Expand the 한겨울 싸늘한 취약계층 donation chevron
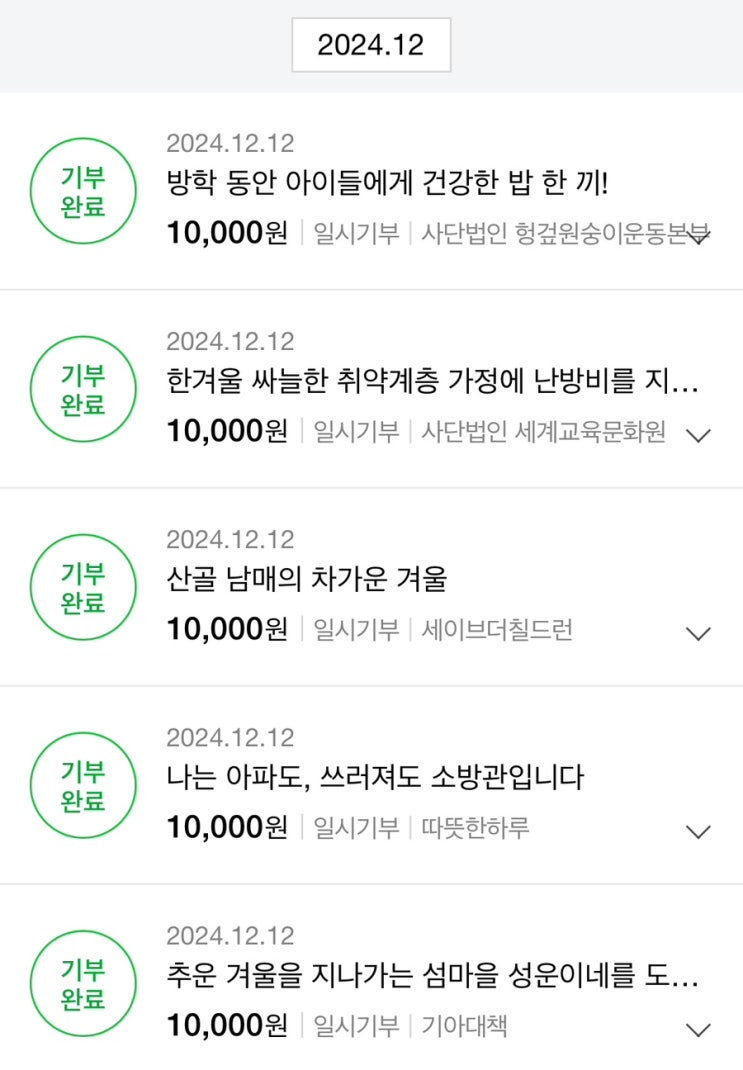Screen dimensions: 743x1070 tap(699, 435)
